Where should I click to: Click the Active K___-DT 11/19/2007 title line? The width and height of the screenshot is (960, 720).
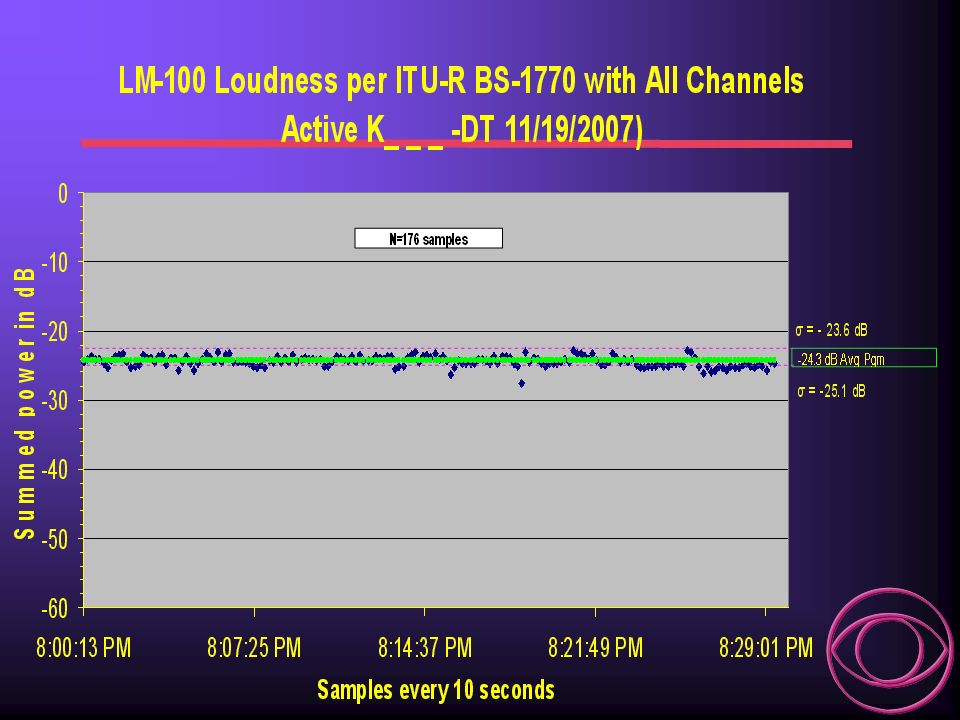[x=462, y=130]
